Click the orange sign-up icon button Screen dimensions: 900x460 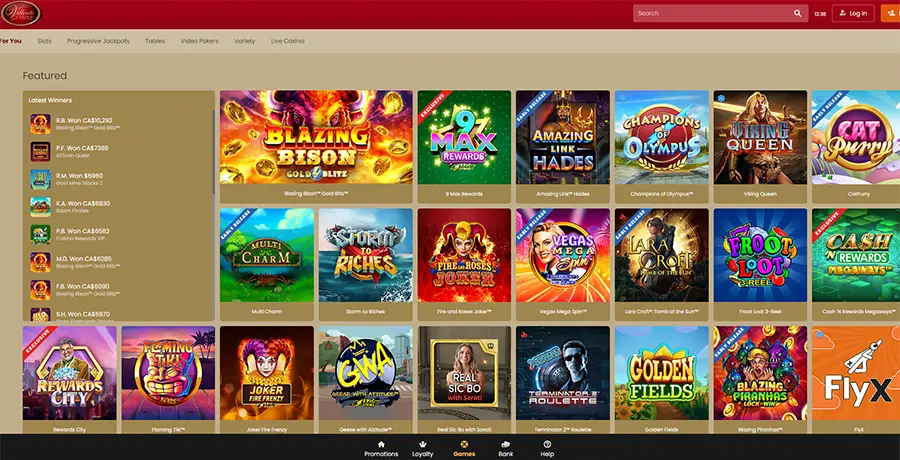(x=890, y=13)
